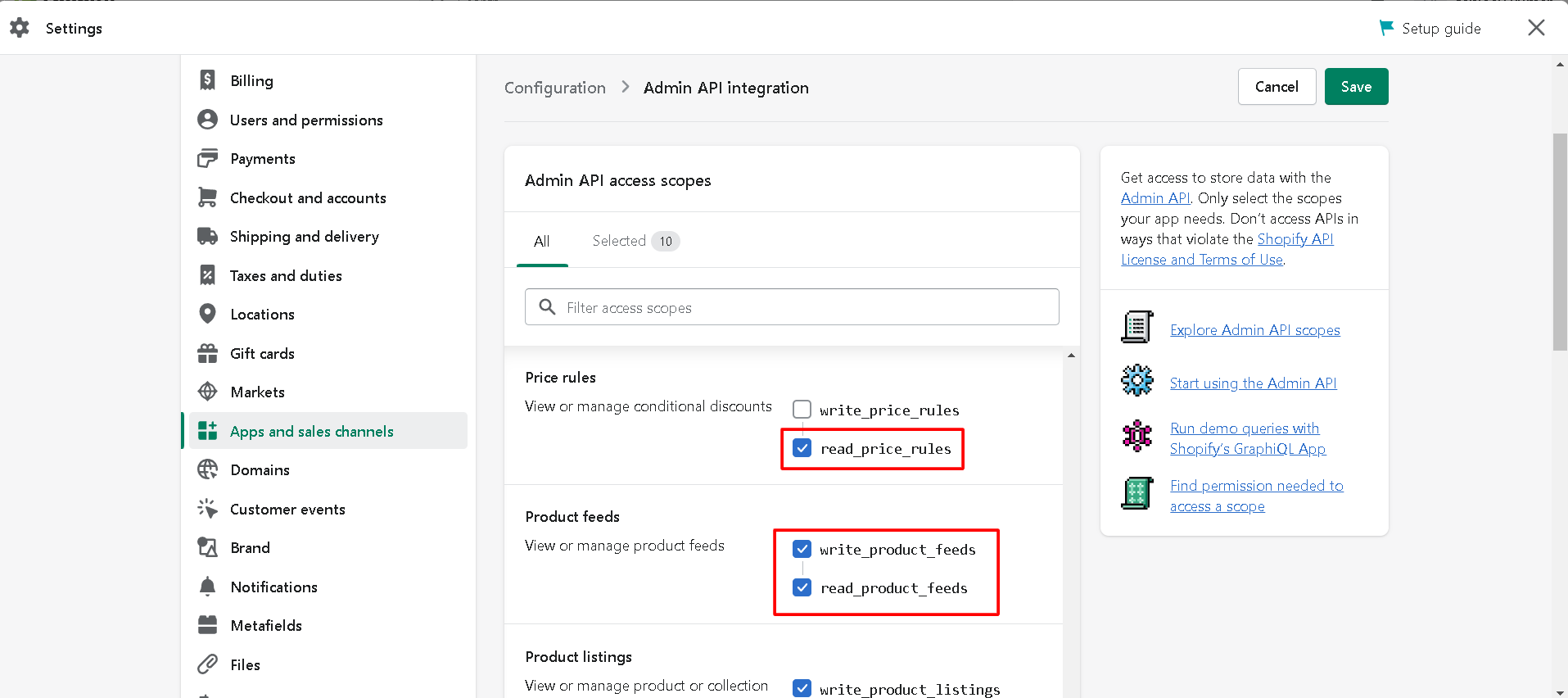Open the Admin API link

(1155, 198)
